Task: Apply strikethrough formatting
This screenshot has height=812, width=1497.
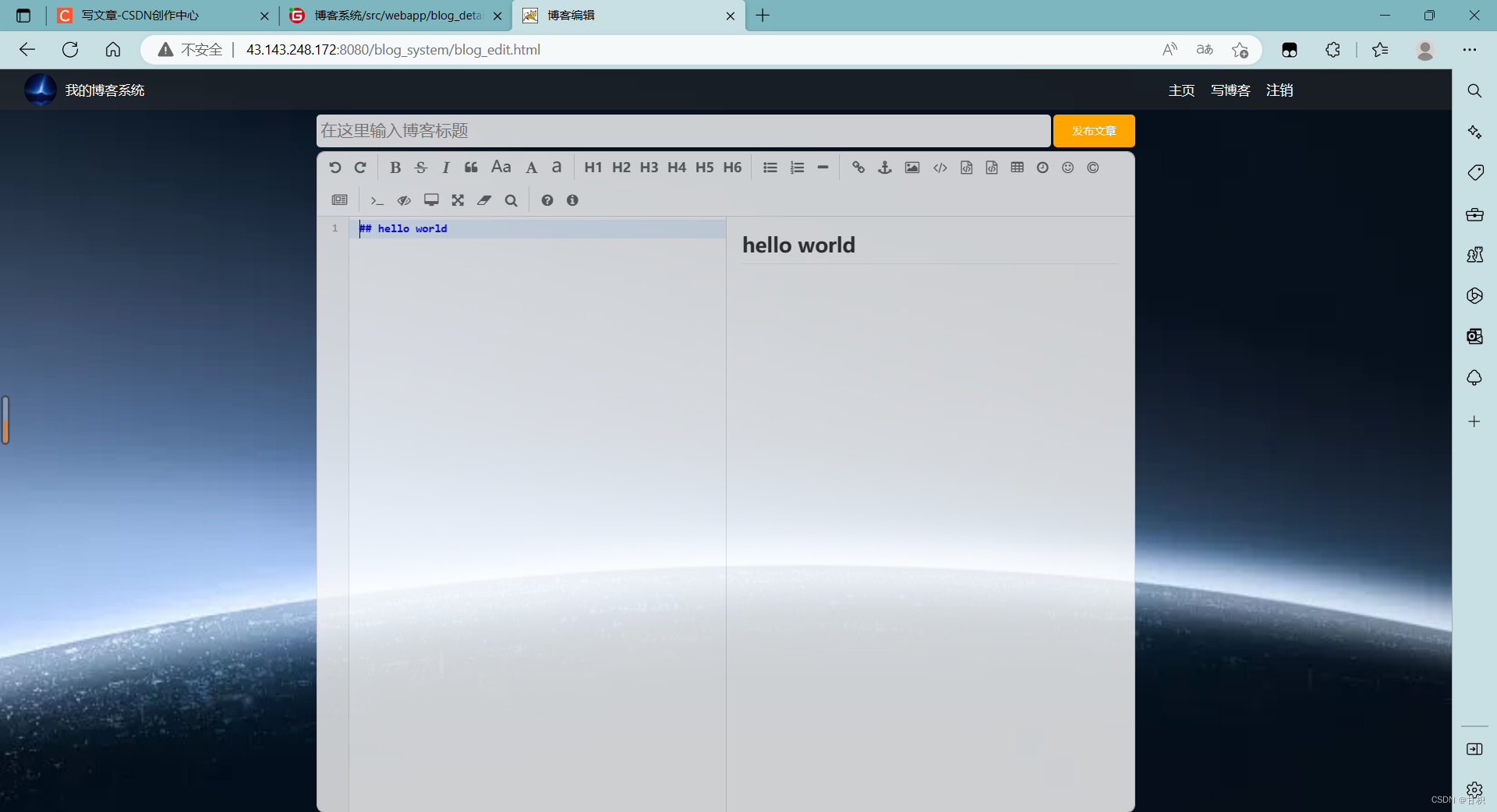Action: click(x=421, y=168)
